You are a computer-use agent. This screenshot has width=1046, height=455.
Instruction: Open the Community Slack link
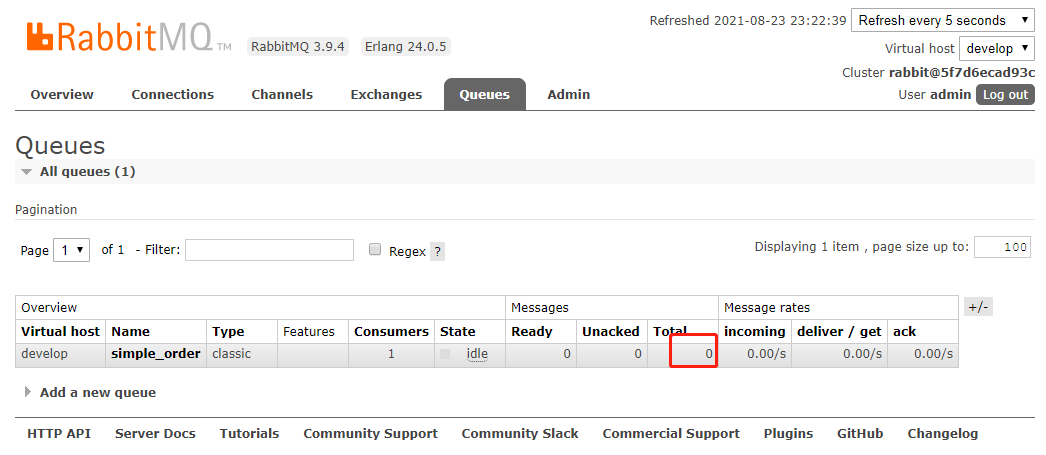click(520, 434)
